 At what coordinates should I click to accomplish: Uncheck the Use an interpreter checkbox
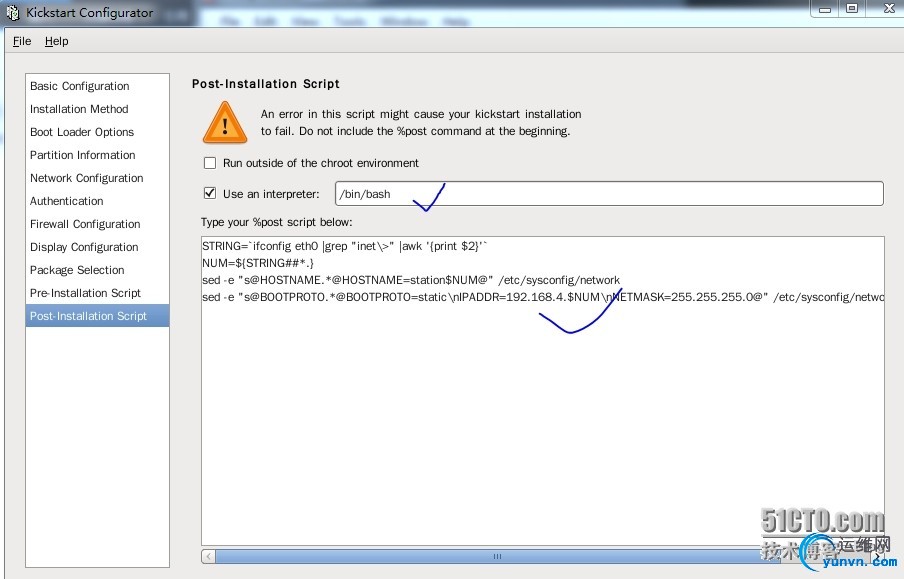(x=210, y=193)
